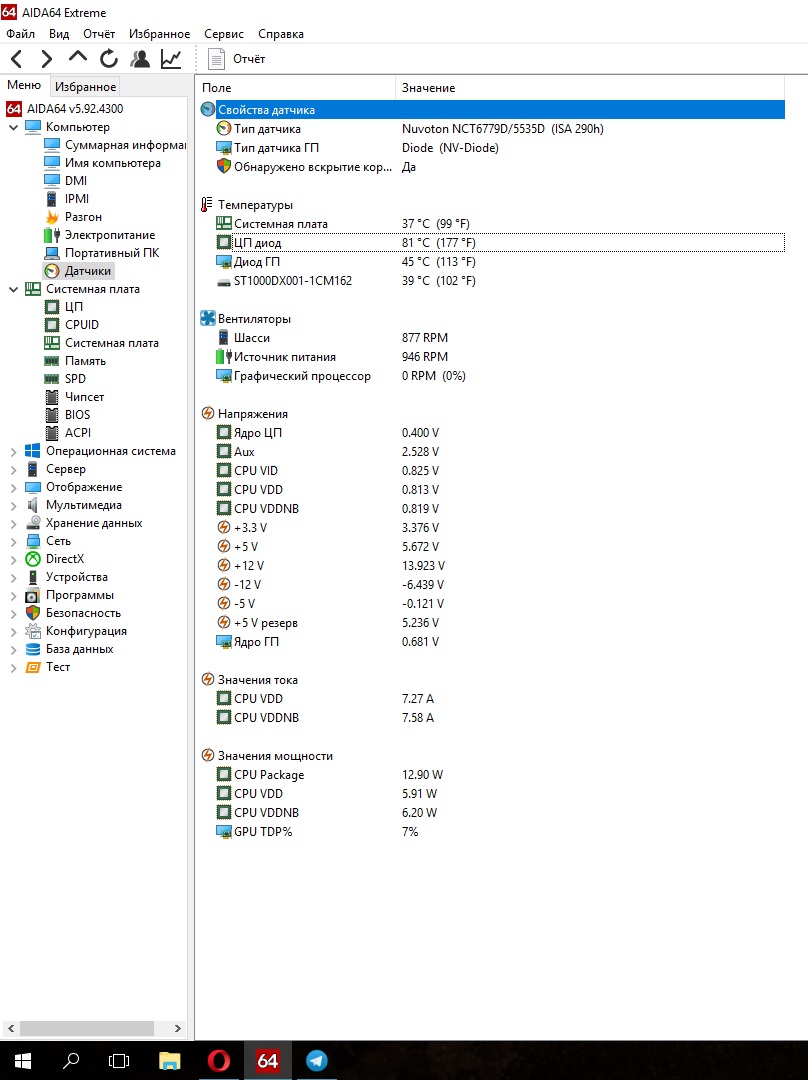Refresh the sensor readings

[x=109, y=59]
